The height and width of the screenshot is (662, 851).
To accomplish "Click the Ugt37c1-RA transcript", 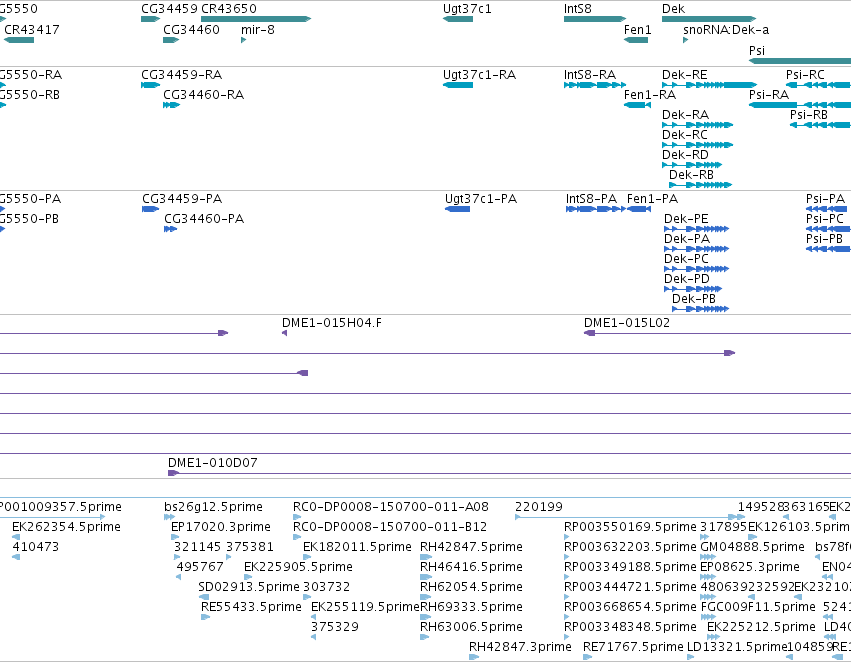I will [x=458, y=85].
